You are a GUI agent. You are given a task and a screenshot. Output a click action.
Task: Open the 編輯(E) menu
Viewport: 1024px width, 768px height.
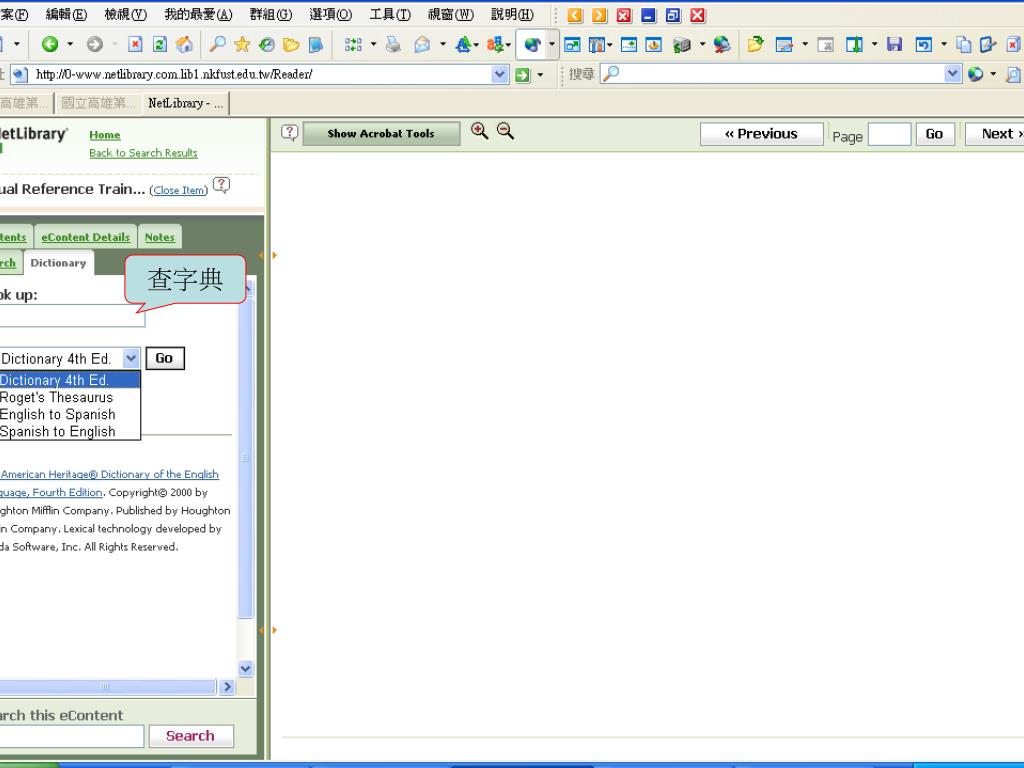(66, 14)
